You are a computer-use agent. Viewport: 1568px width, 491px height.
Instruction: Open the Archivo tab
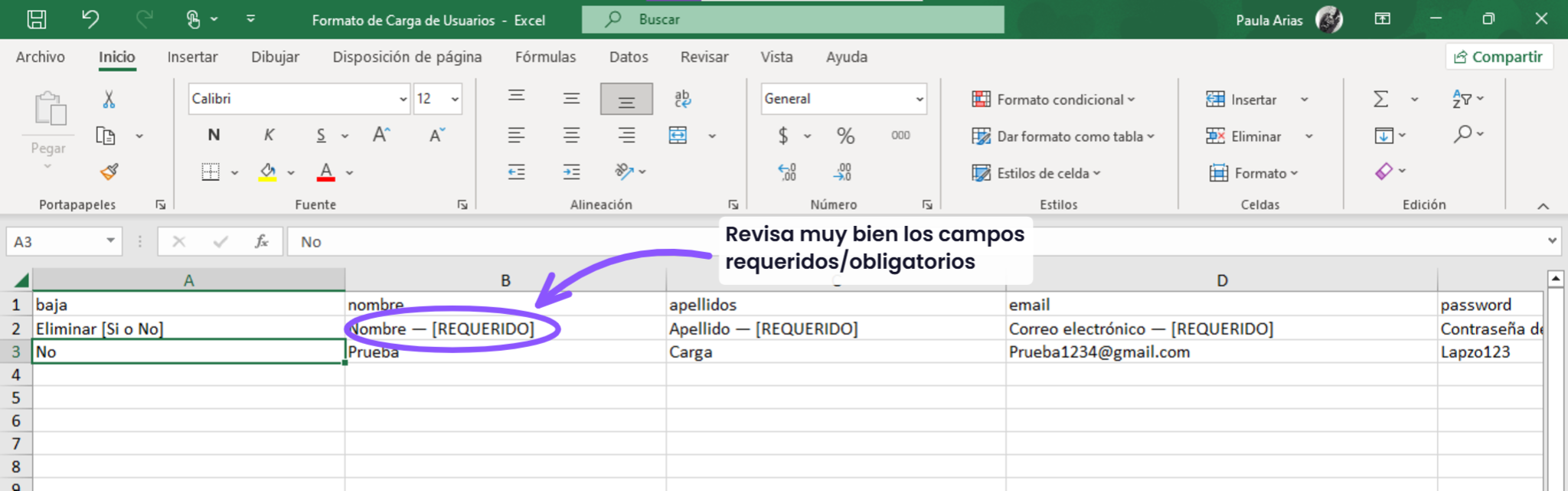pos(41,57)
